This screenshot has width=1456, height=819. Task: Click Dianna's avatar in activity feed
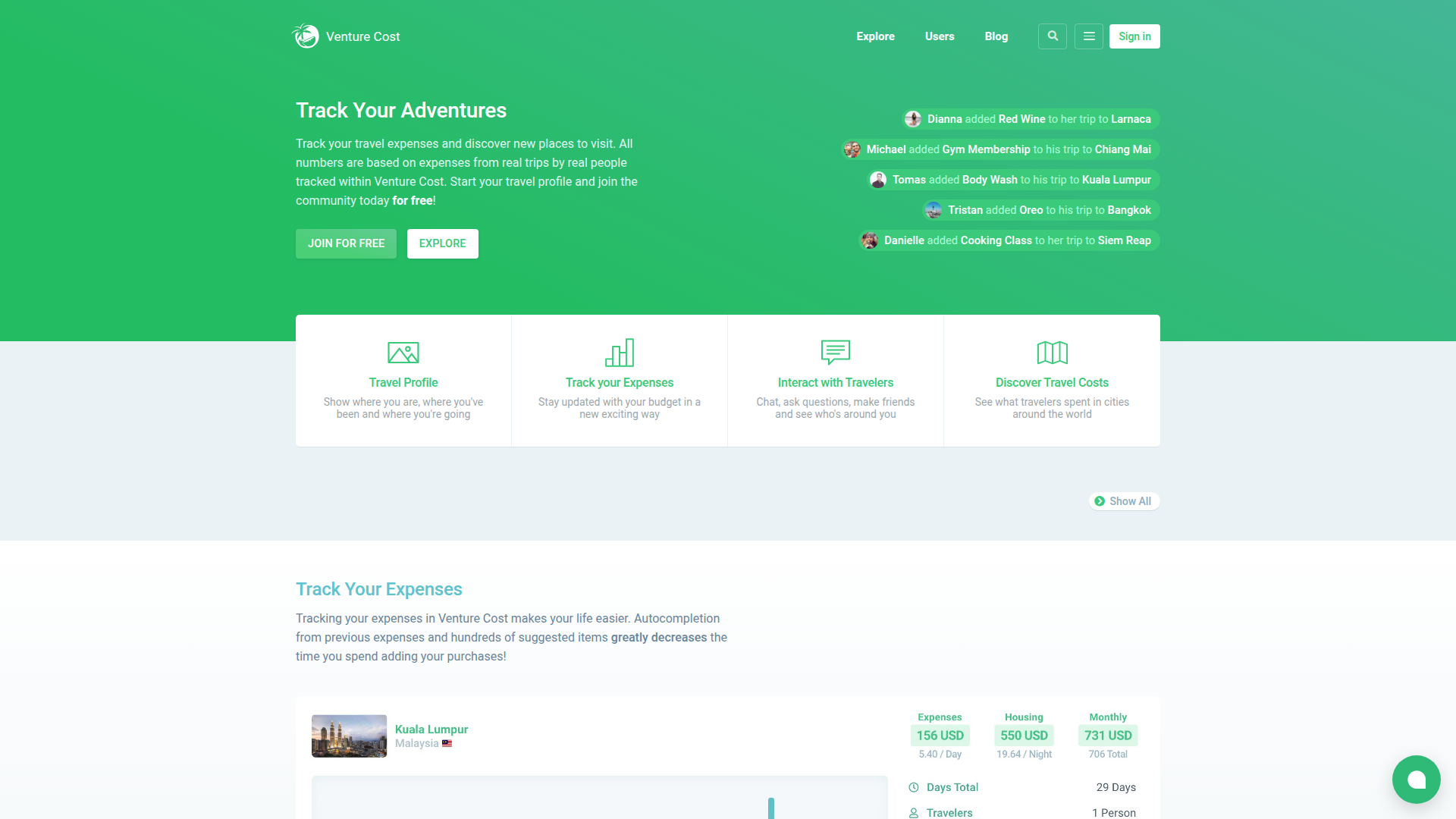point(913,119)
